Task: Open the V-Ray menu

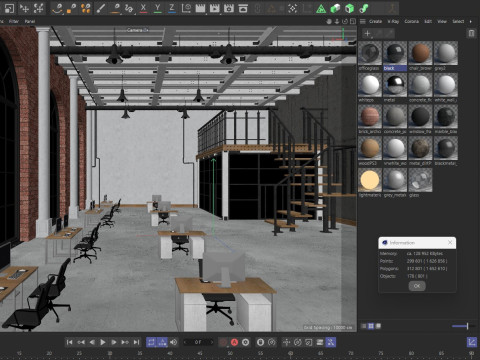Action: click(393, 21)
